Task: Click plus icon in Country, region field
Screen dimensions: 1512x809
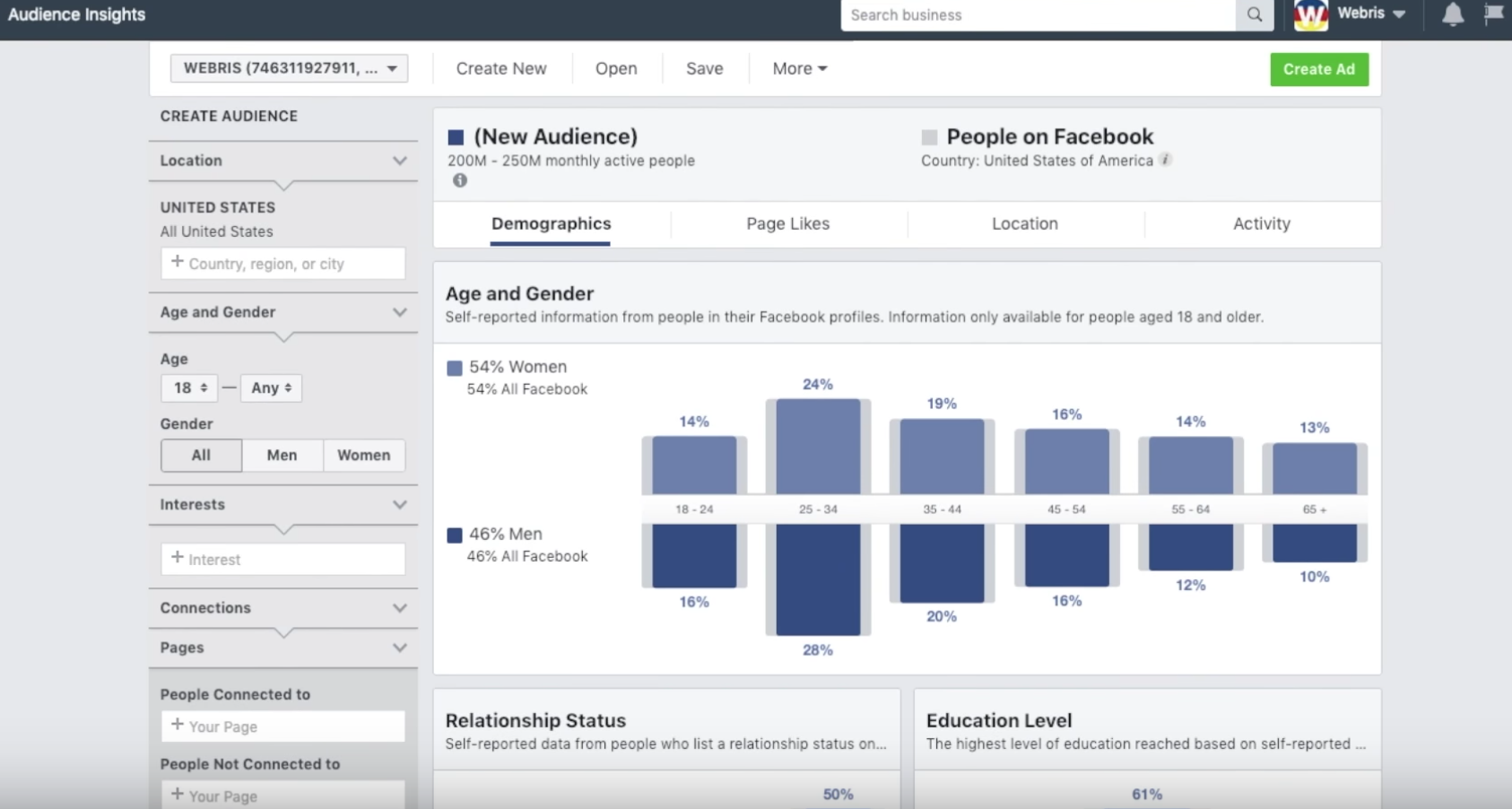Action: 178,262
